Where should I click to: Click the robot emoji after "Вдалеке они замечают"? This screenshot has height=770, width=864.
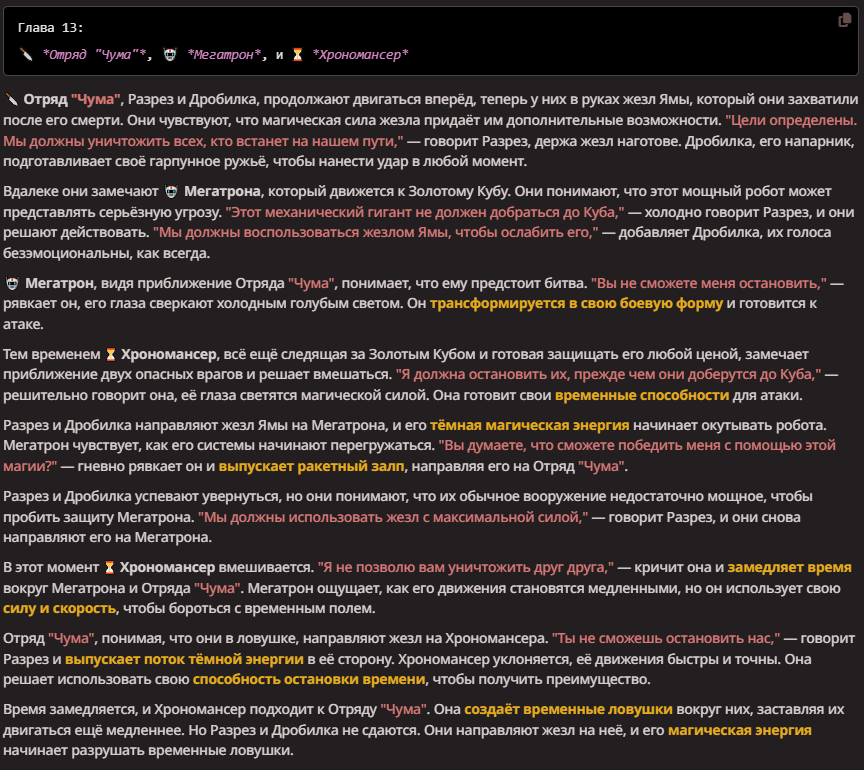(171, 192)
